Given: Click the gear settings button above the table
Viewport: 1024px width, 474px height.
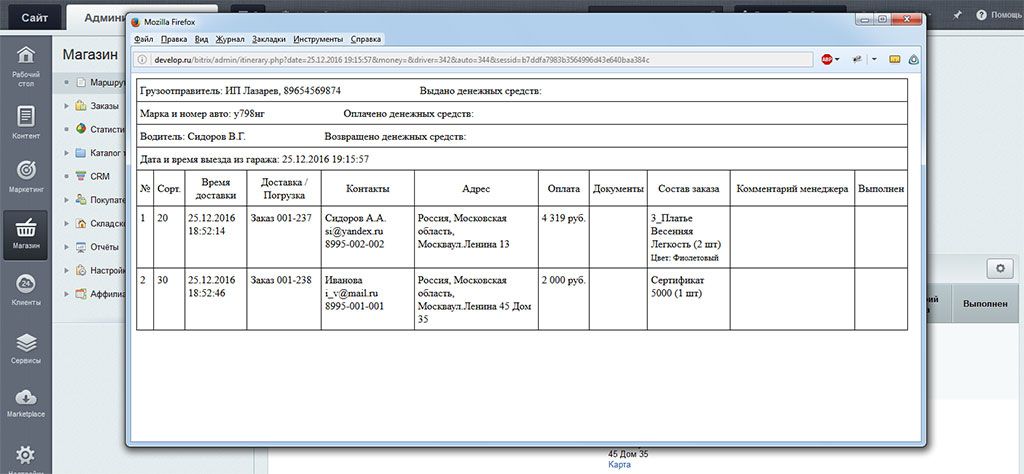Looking at the screenshot, I should pyautogui.click(x=1000, y=268).
